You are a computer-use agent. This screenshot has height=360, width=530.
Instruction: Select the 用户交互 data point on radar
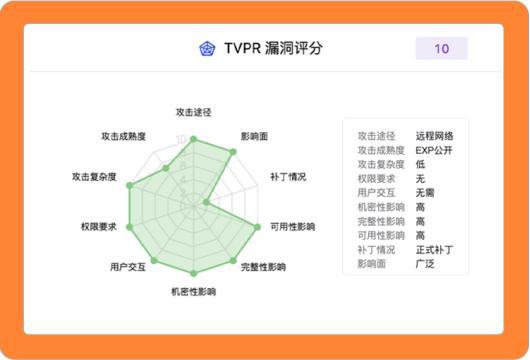coord(154,260)
